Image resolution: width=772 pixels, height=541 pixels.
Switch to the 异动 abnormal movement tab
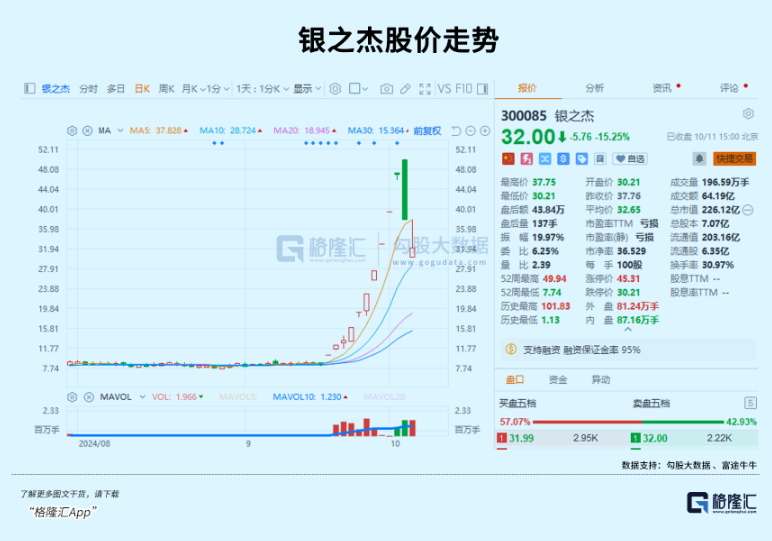click(601, 380)
